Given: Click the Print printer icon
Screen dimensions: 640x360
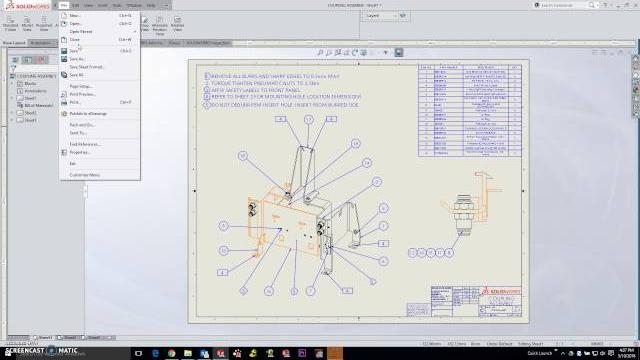Looking at the screenshot, I should pyautogui.click(x=64, y=102).
